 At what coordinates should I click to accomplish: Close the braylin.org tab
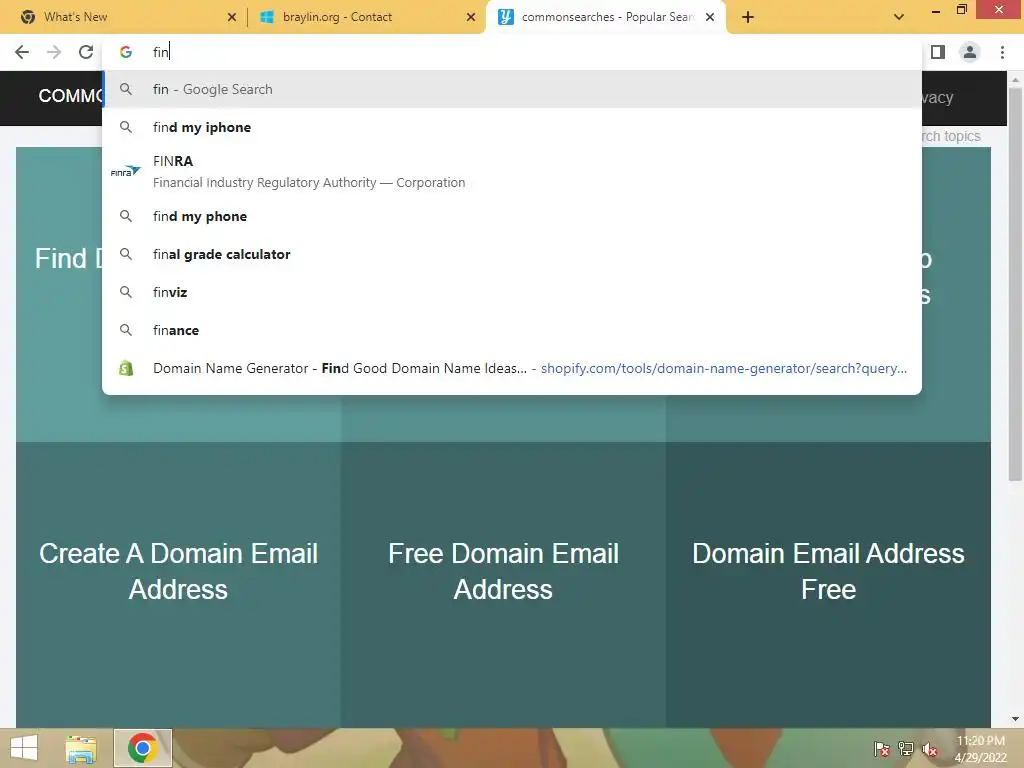[471, 17]
